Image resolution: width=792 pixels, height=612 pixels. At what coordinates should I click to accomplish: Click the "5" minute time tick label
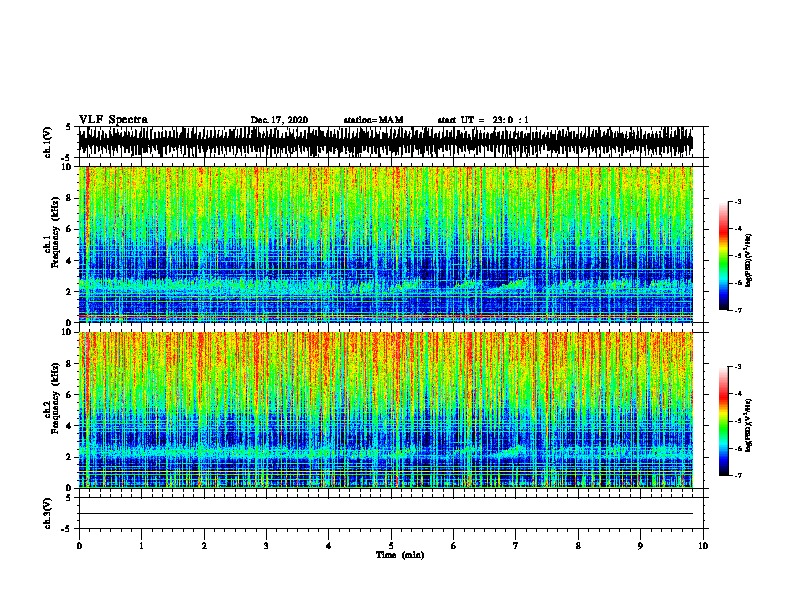391,546
